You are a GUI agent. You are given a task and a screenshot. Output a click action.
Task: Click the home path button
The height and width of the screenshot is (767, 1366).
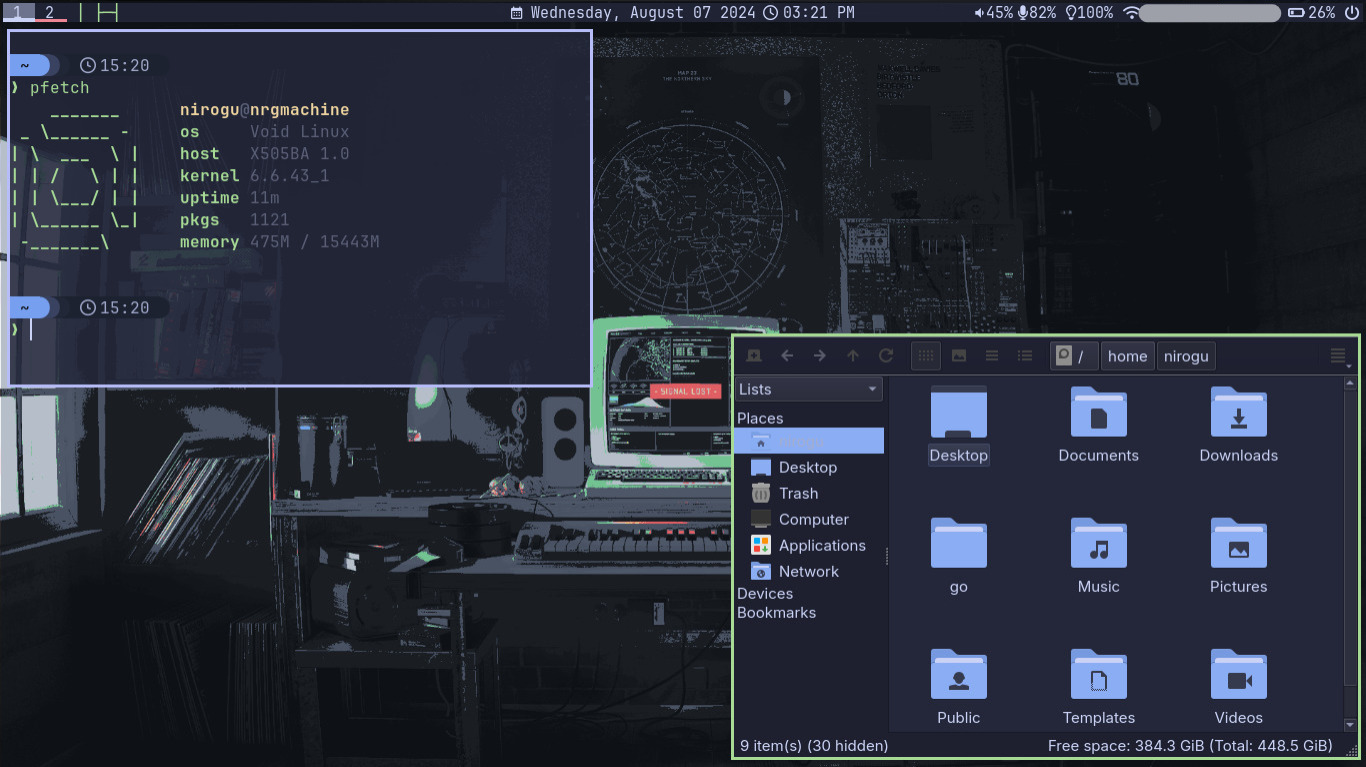[x=1127, y=356]
